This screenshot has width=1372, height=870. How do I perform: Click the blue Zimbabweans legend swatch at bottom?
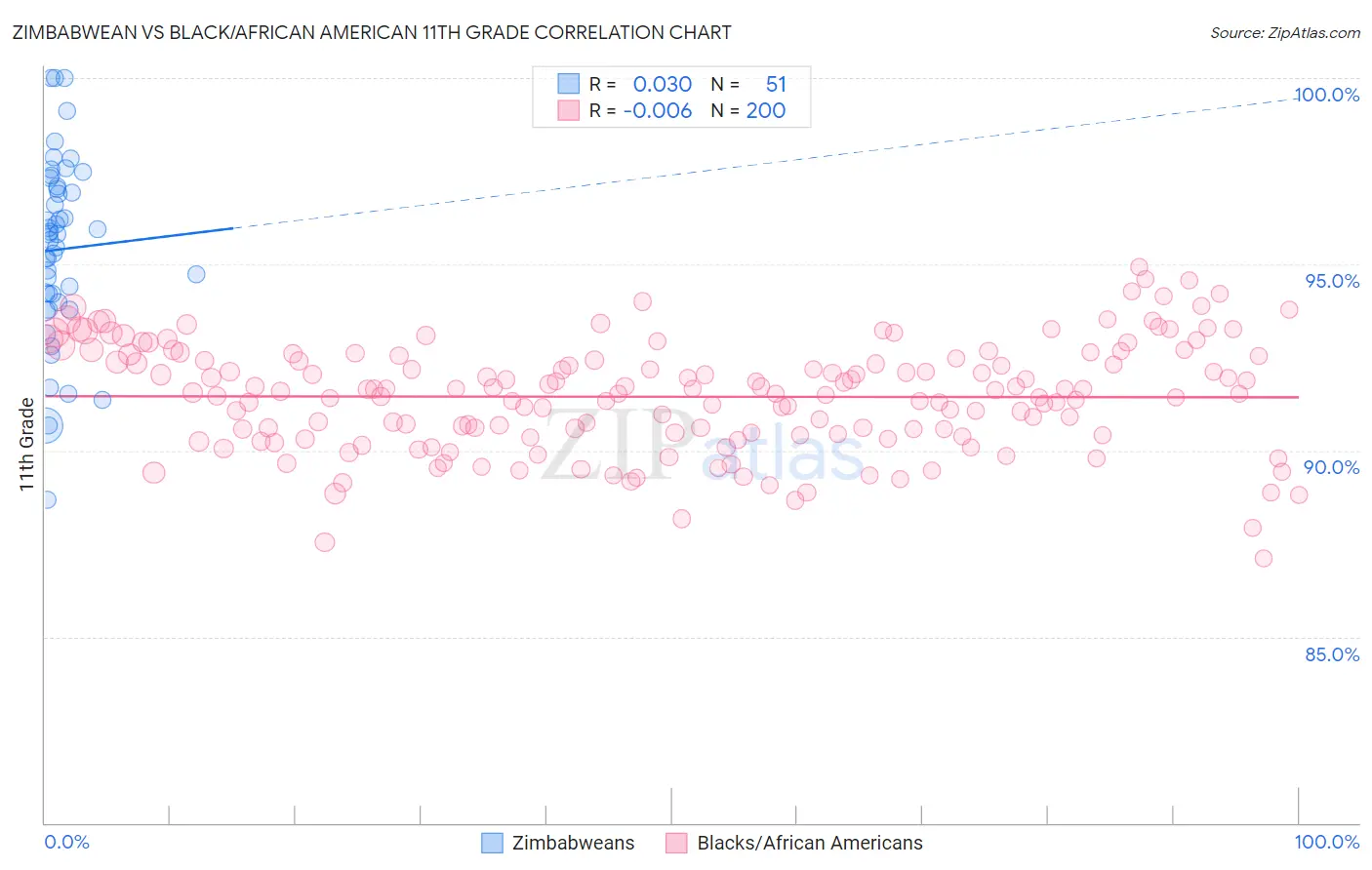coord(493,843)
